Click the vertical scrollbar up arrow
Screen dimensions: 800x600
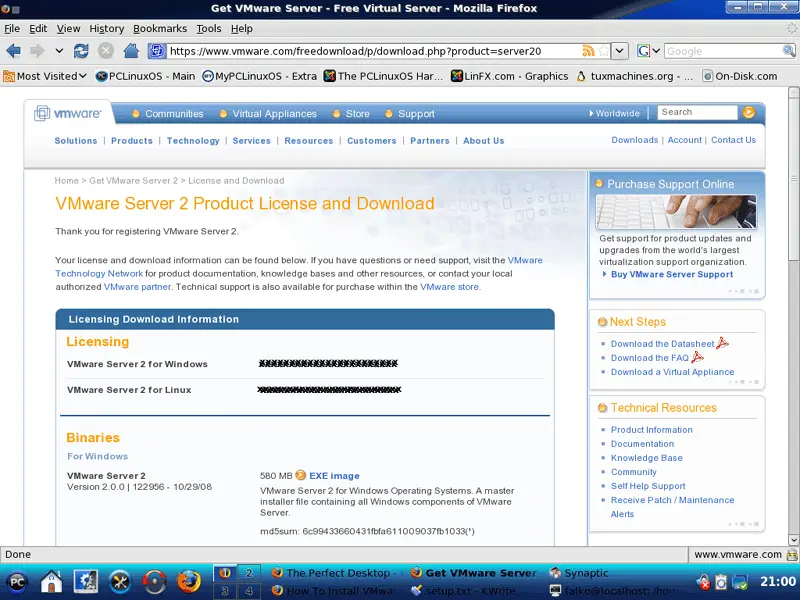coord(793,92)
